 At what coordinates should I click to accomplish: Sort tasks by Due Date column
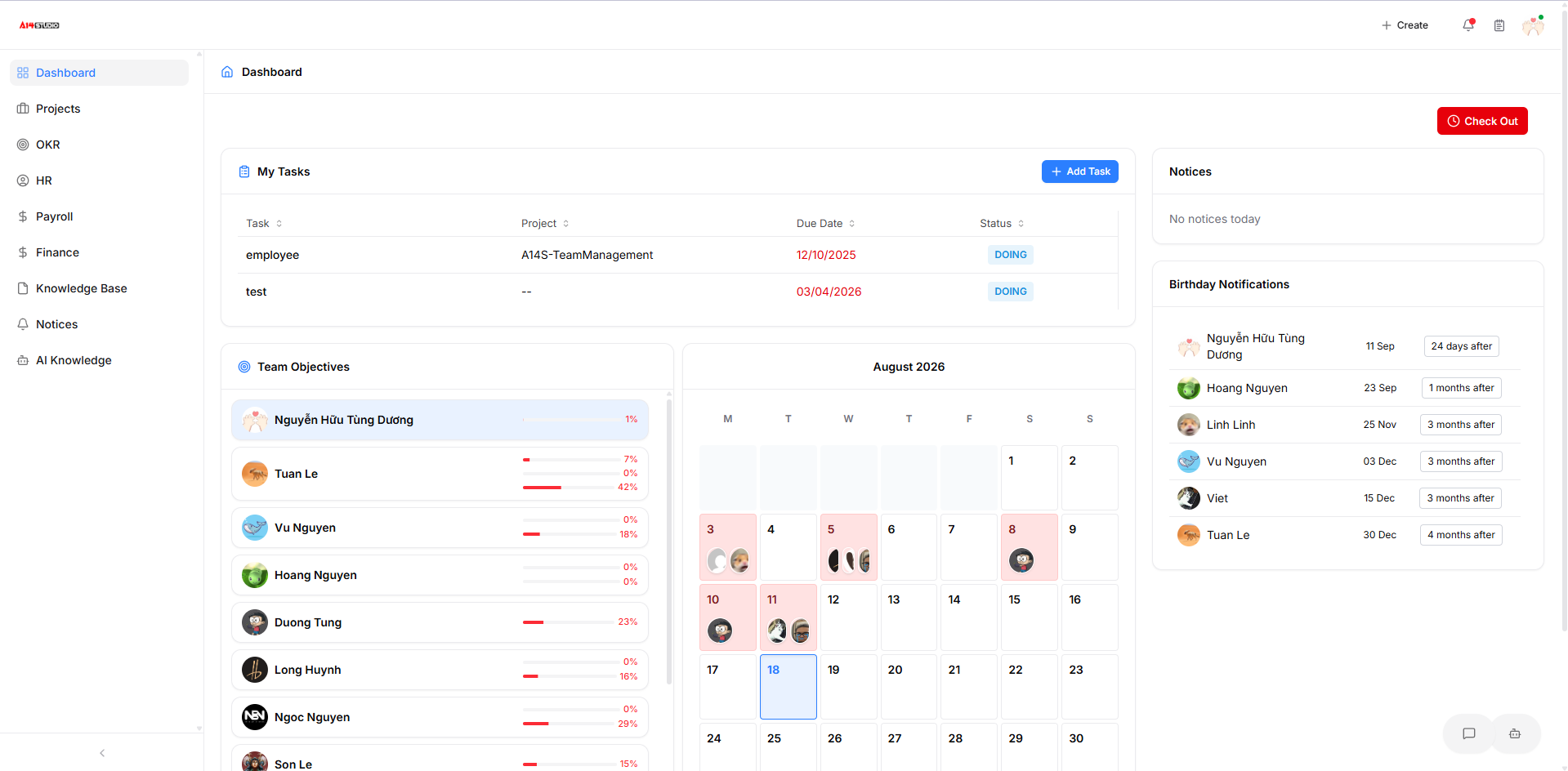826,223
